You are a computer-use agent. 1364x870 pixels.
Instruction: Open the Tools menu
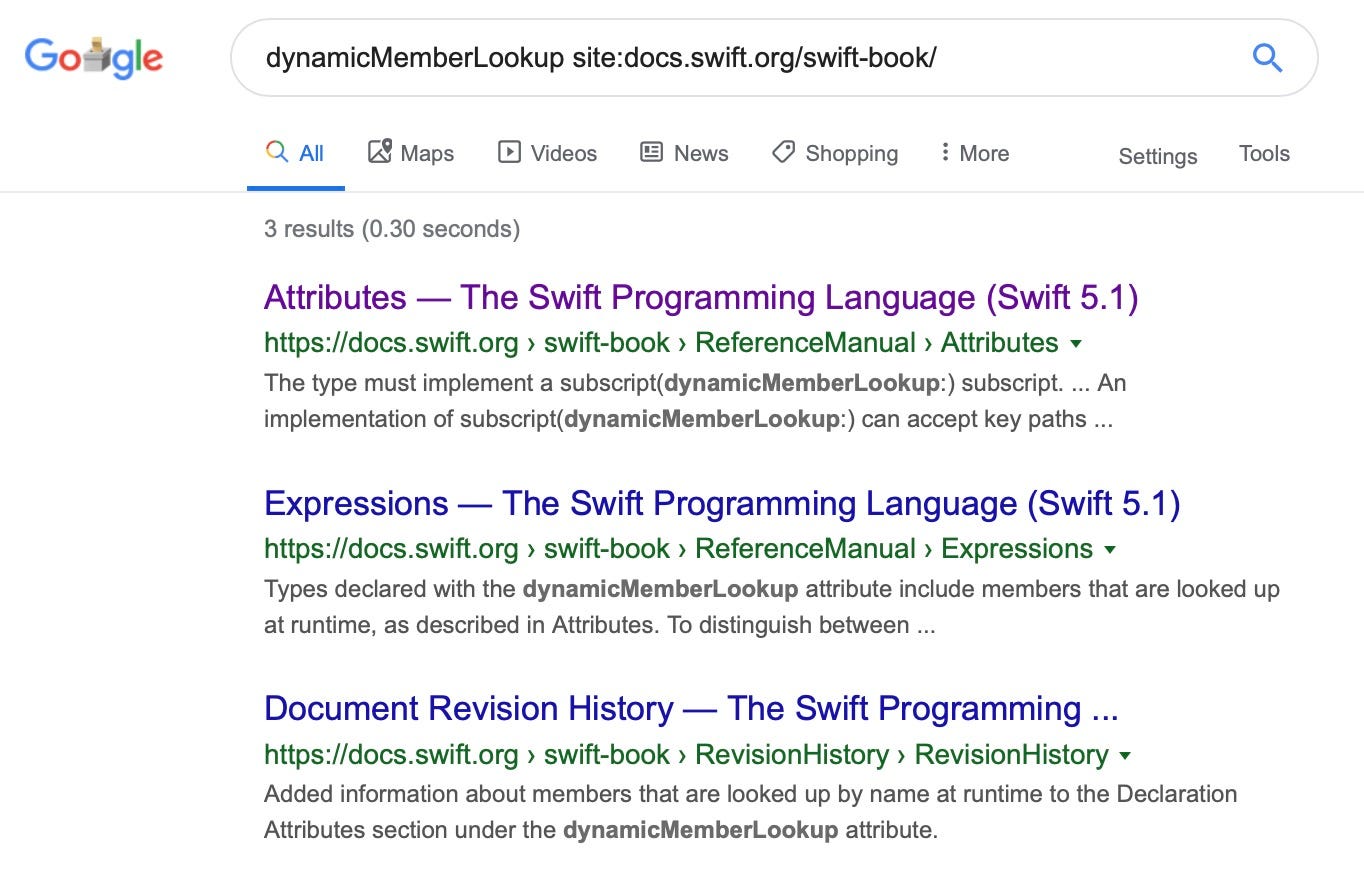tap(1264, 153)
